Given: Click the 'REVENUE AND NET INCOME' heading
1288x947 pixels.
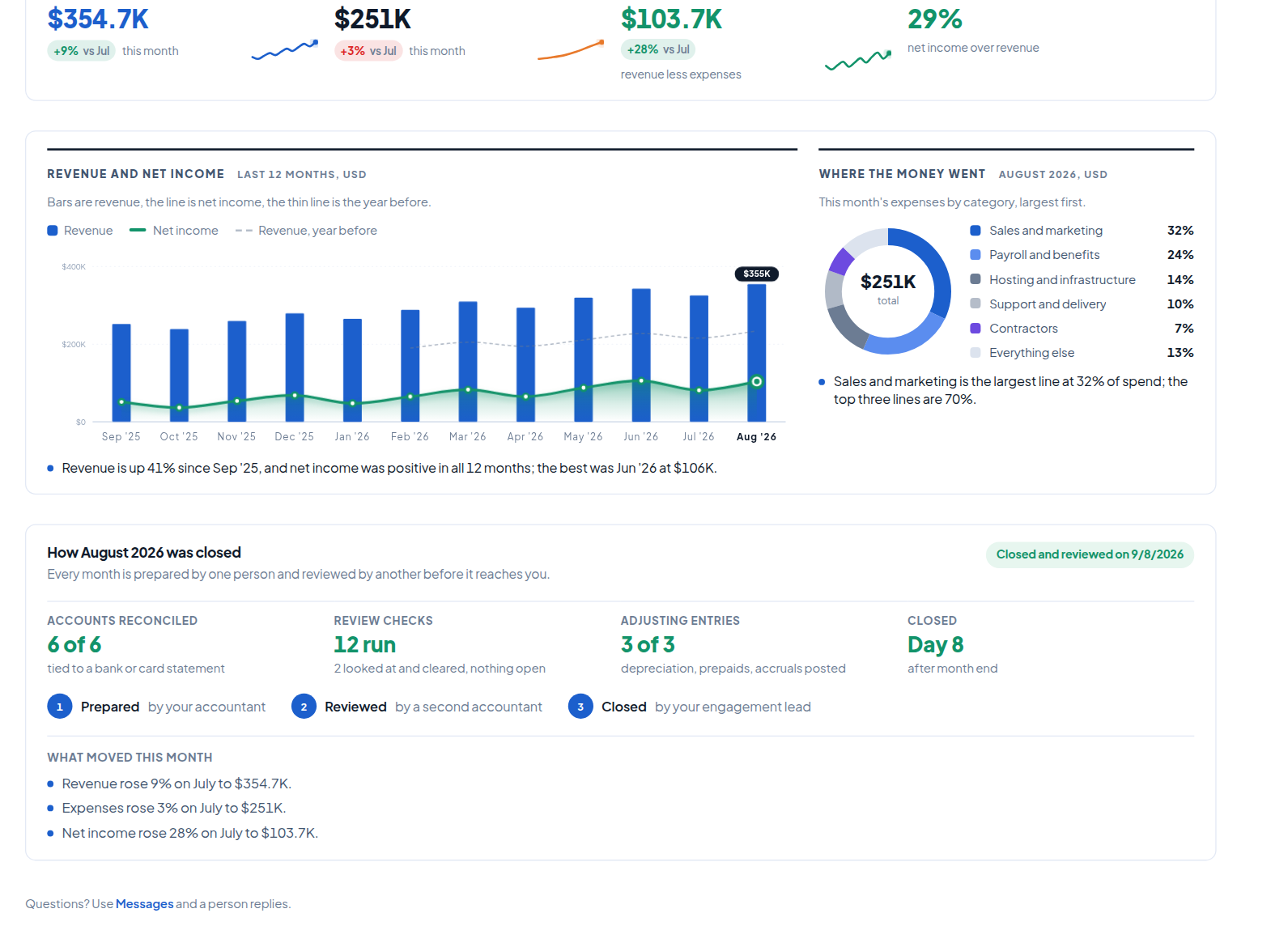Looking at the screenshot, I should (136, 174).
